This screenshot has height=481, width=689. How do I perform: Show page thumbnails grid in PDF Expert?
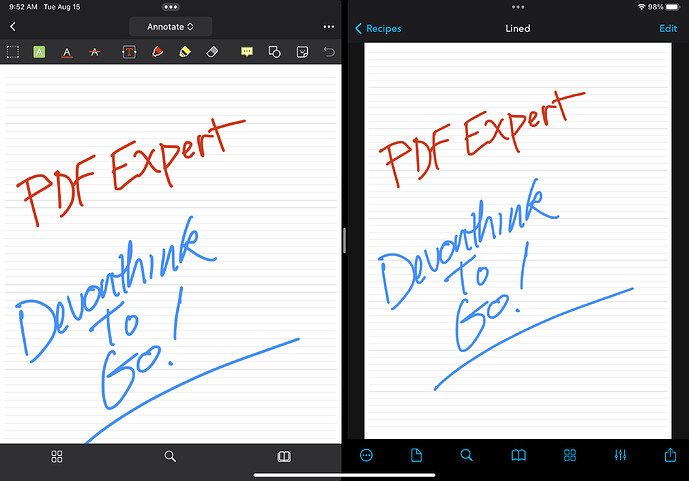tap(57, 456)
